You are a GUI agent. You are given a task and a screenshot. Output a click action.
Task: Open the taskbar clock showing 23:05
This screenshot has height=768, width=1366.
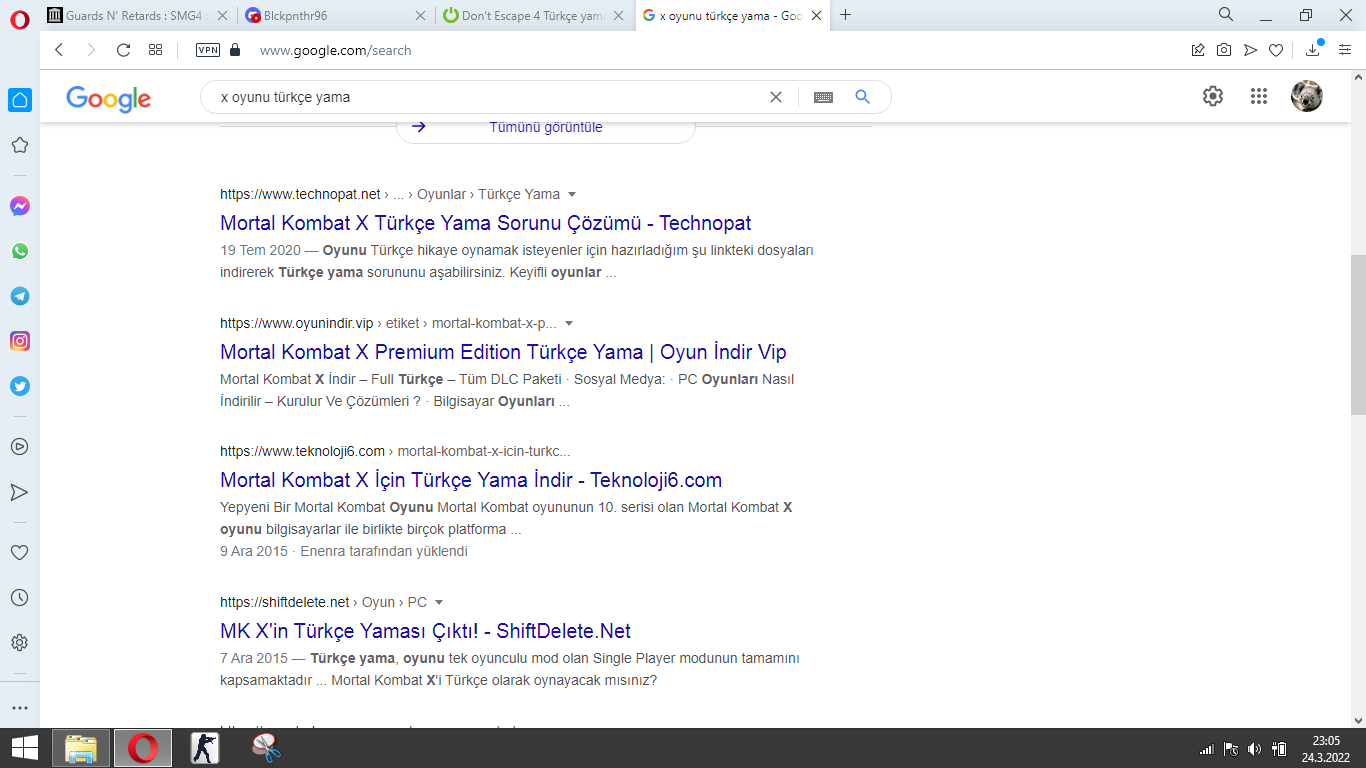tap(1327, 748)
